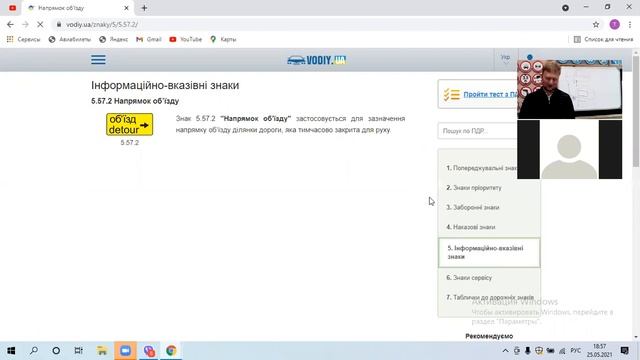Image resolution: width=640 pixels, height=360 pixels.
Task: Click the Пошук по ПДР search field
Action: tap(478, 131)
